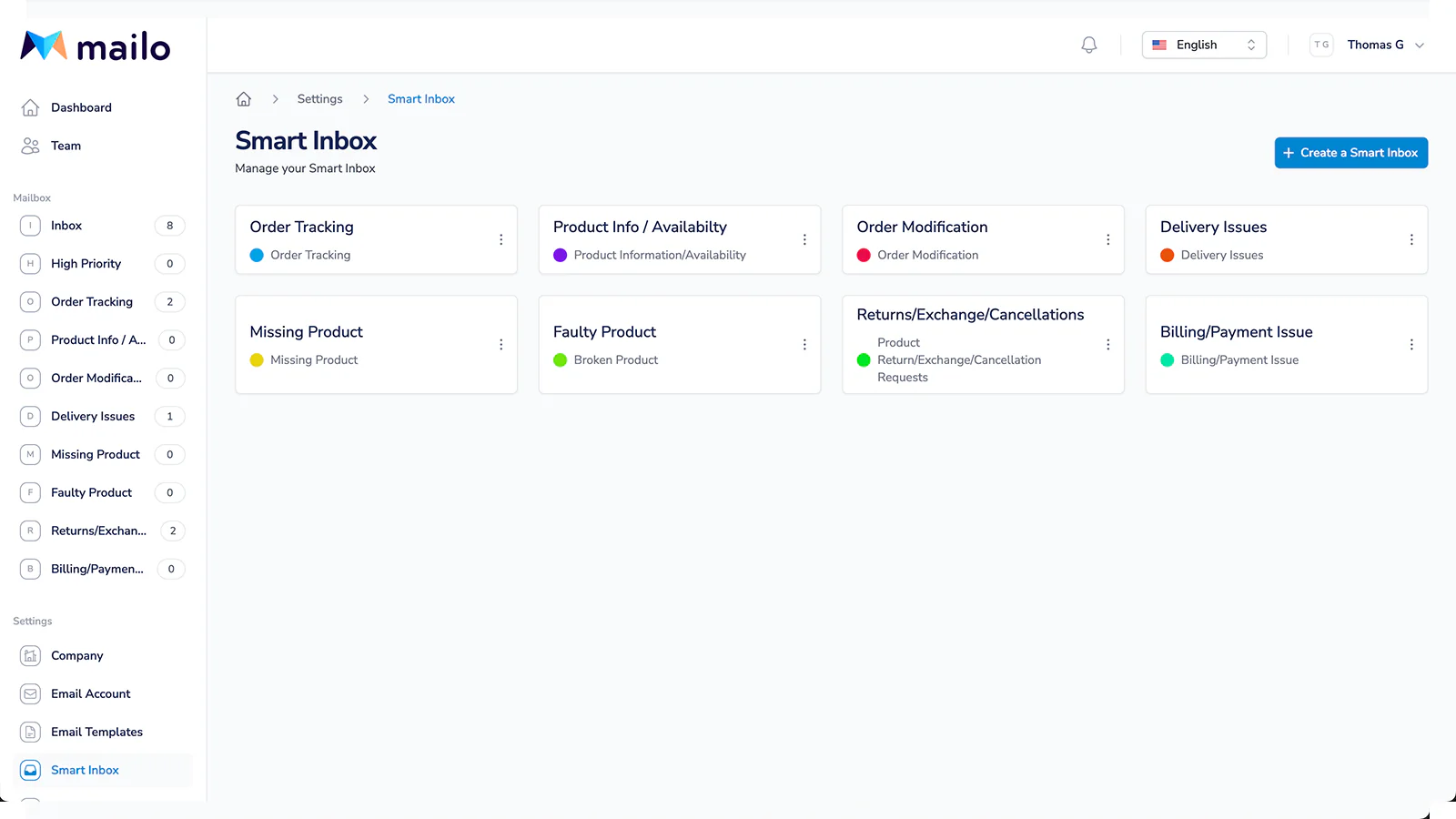The image size is (1456, 819).
Task: Expand the Thomas G account menu
Action: pos(1385,45)
